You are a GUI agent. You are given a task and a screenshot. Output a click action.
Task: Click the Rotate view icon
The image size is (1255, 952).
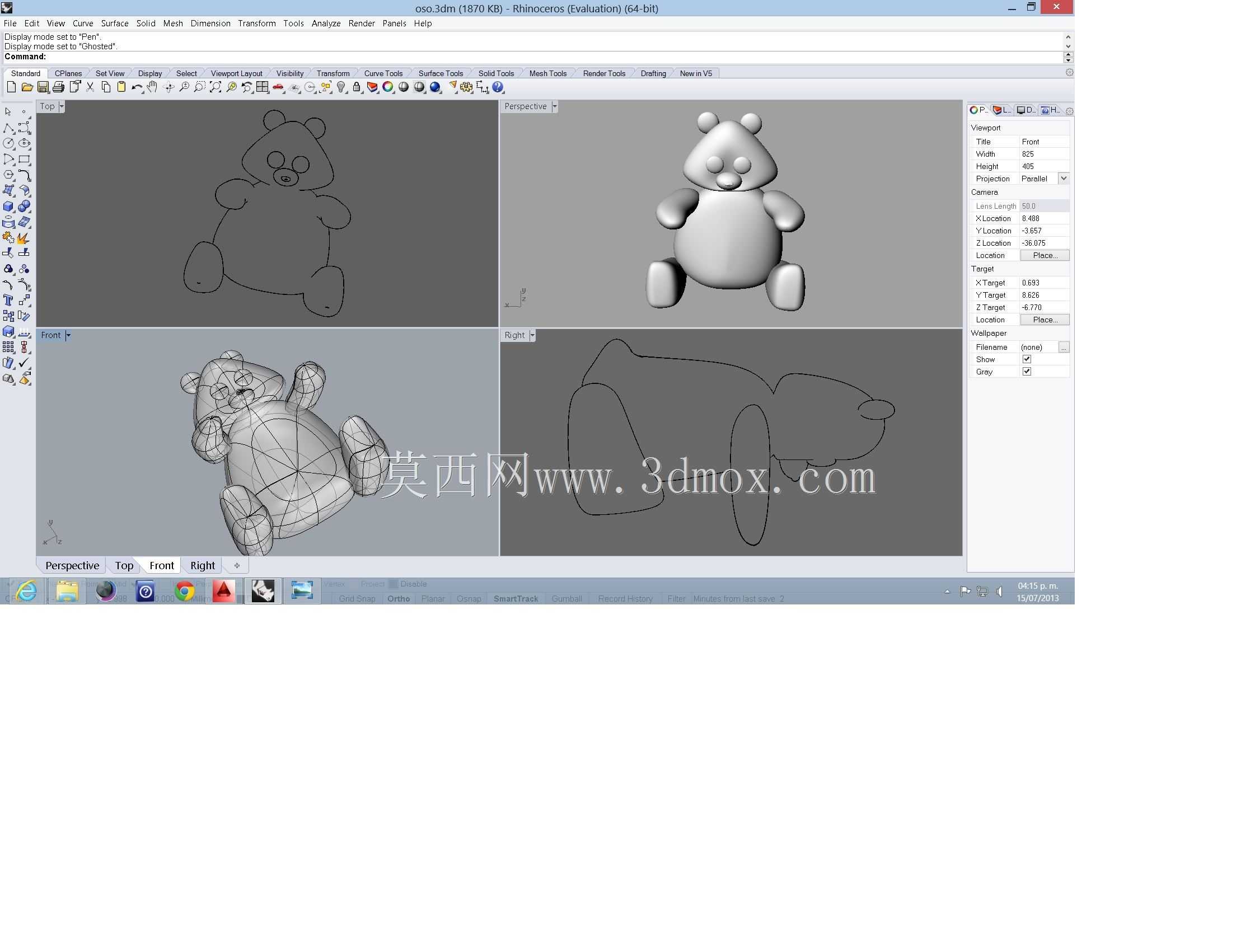pyautogui.click(x=168, y=87)
